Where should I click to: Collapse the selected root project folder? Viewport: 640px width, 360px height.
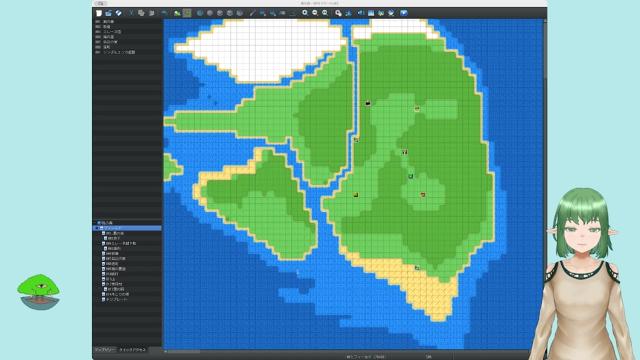click(x=97, y=228)
